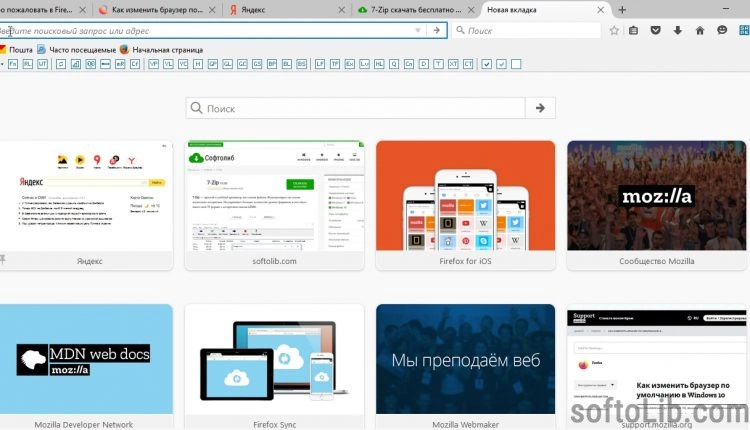The height and width of the screenshot is (430, 750).
Task: Click the new tab plus button
Action: pos(622,9)
